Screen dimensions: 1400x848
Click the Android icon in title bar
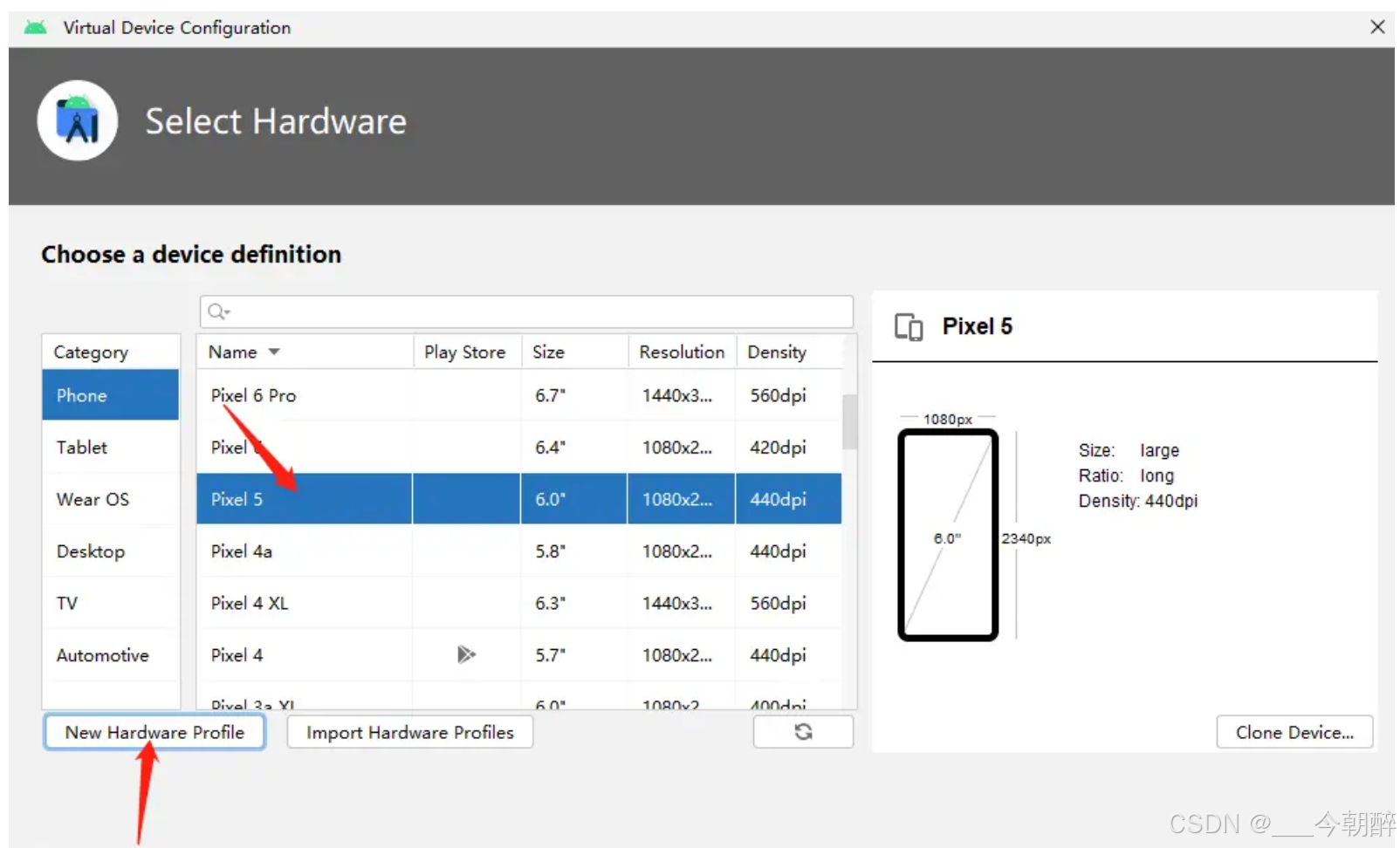coord(36,28)
